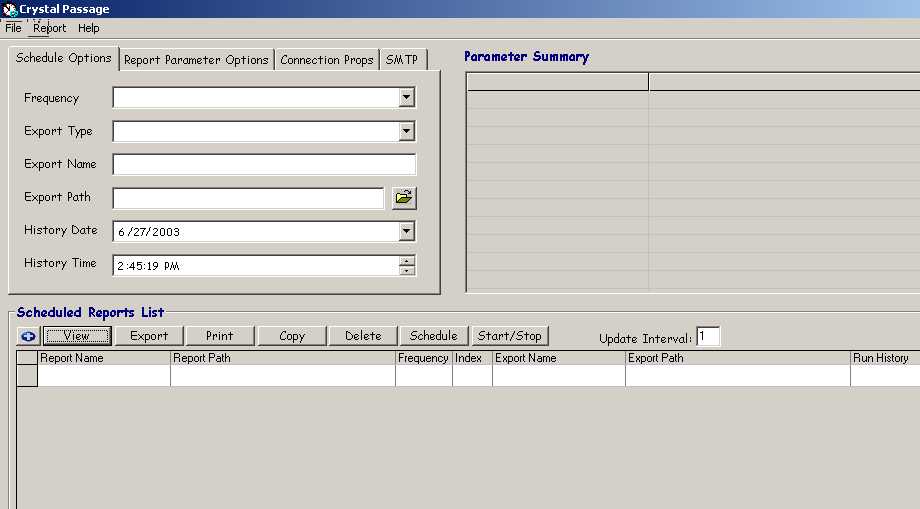Click the Export Path label
This screenshot has height=509, width=920.
(57, 198)
